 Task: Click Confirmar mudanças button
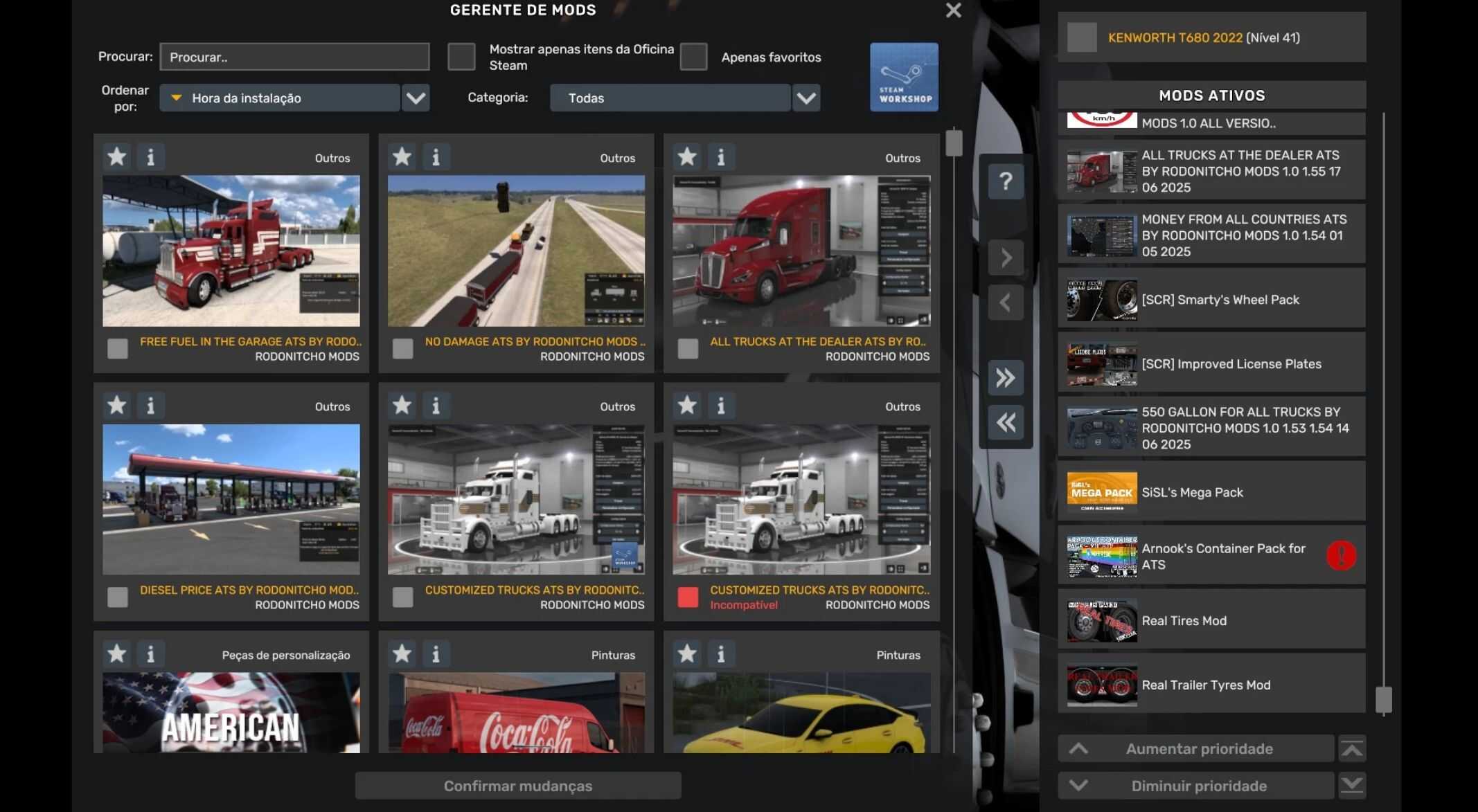point(518,786)
